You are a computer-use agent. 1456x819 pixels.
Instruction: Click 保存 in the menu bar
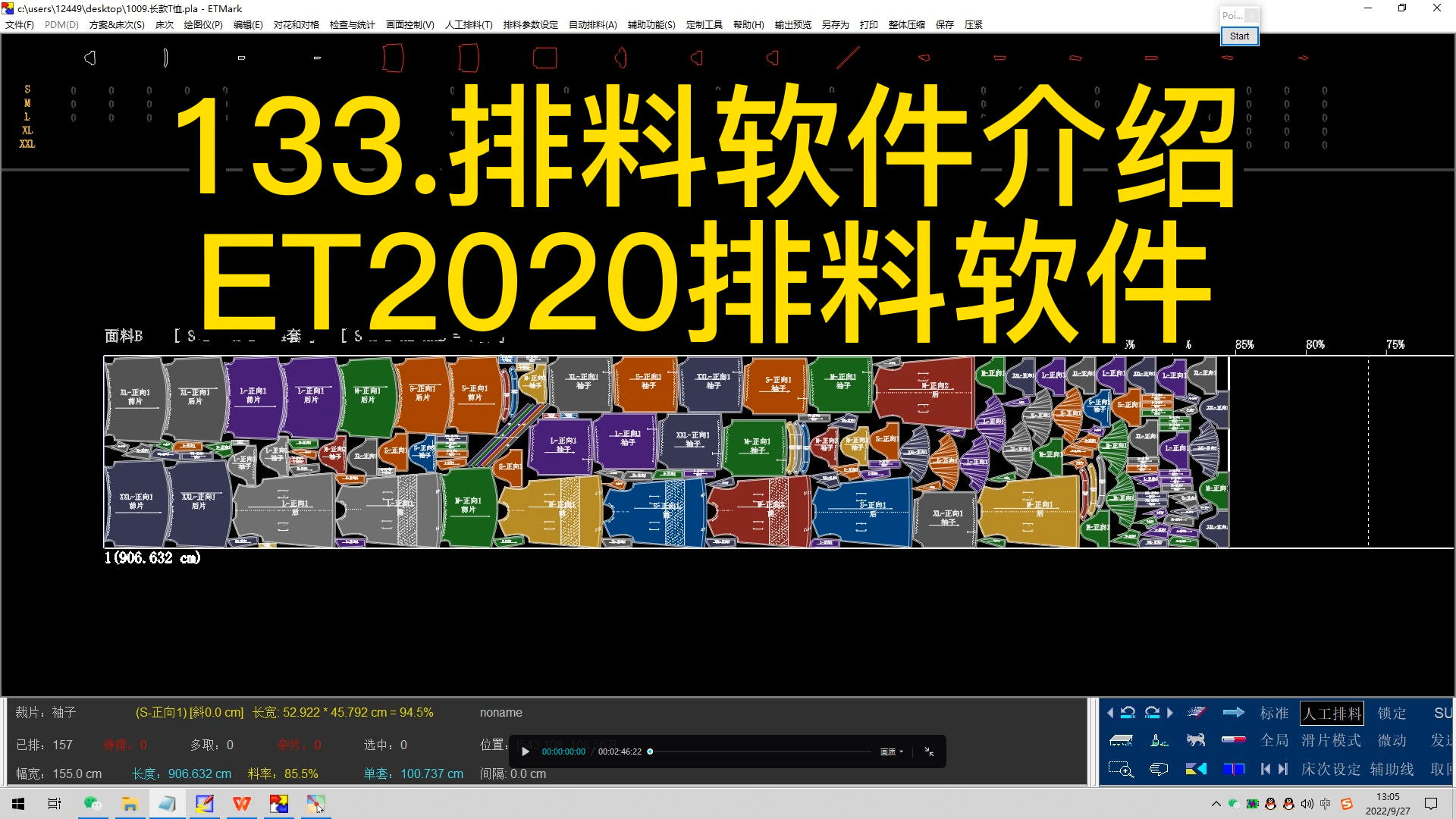(944, 24)
